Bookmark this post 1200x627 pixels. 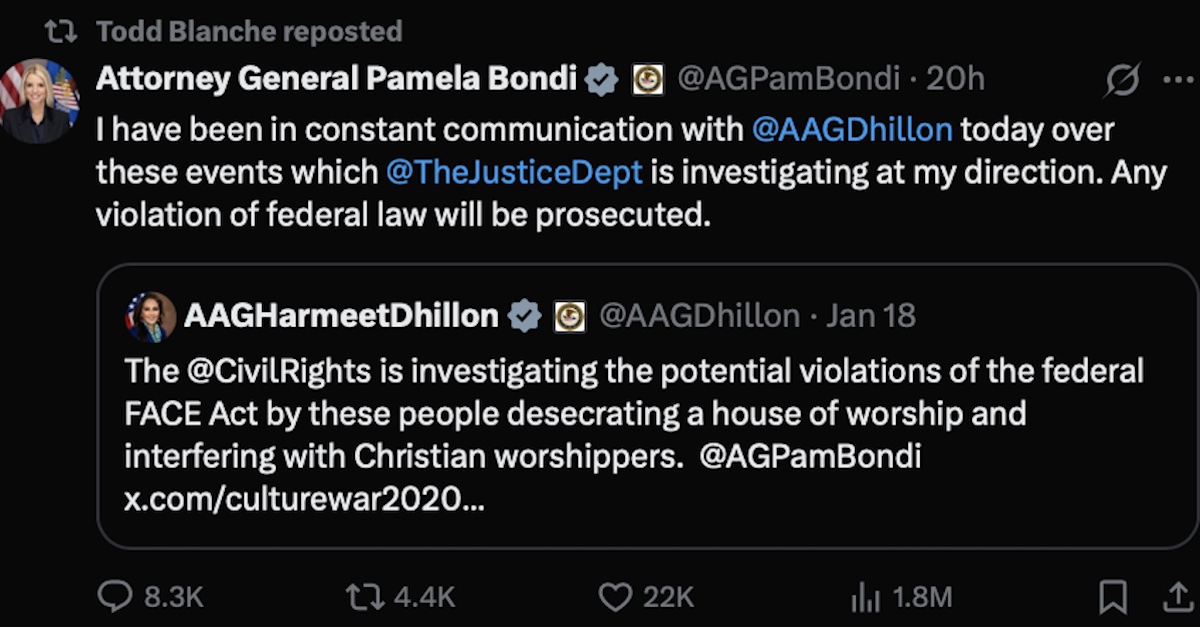tap(1112, 597)
